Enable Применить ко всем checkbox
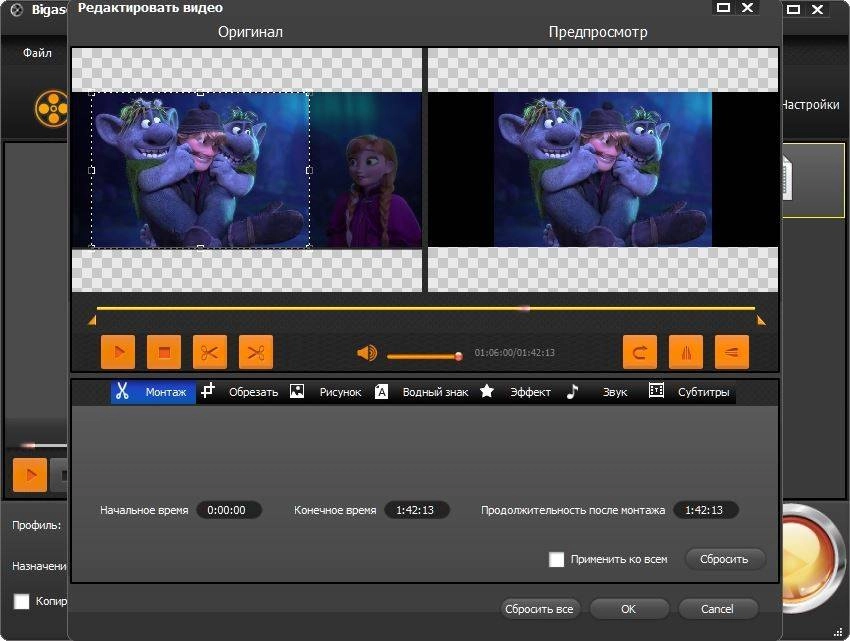This screenshot has width=850, height=641. tap(556, 559)
